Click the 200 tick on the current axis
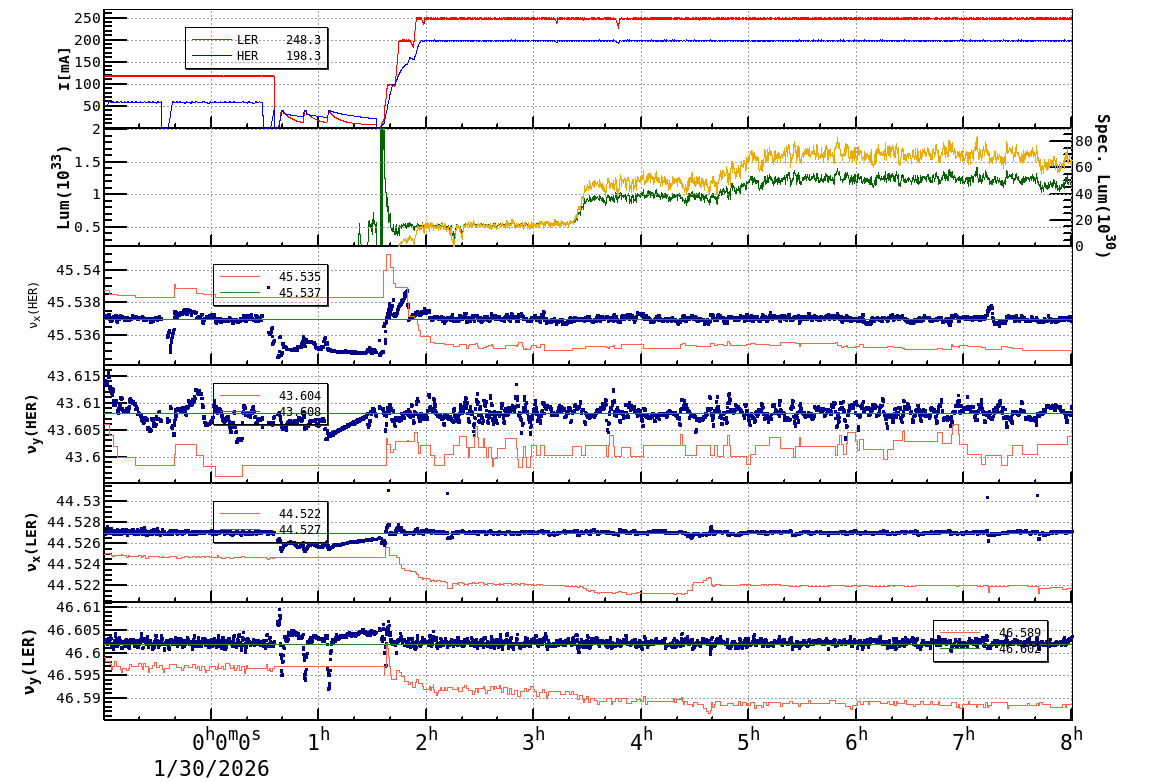 88,40
